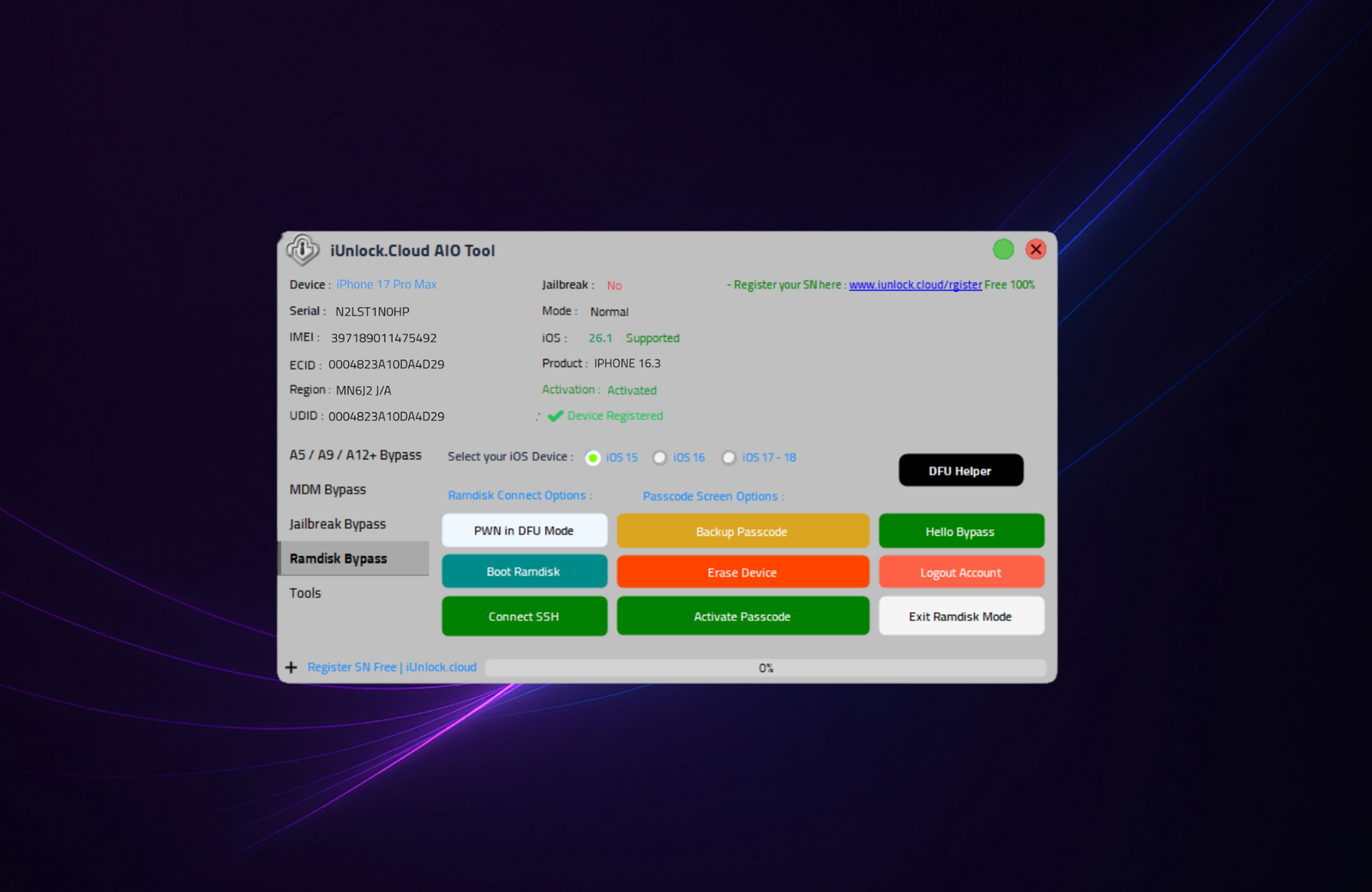Click the Erase Device button
The width and height of the screenshot is (1372, 892).
[x=743, y=572]
